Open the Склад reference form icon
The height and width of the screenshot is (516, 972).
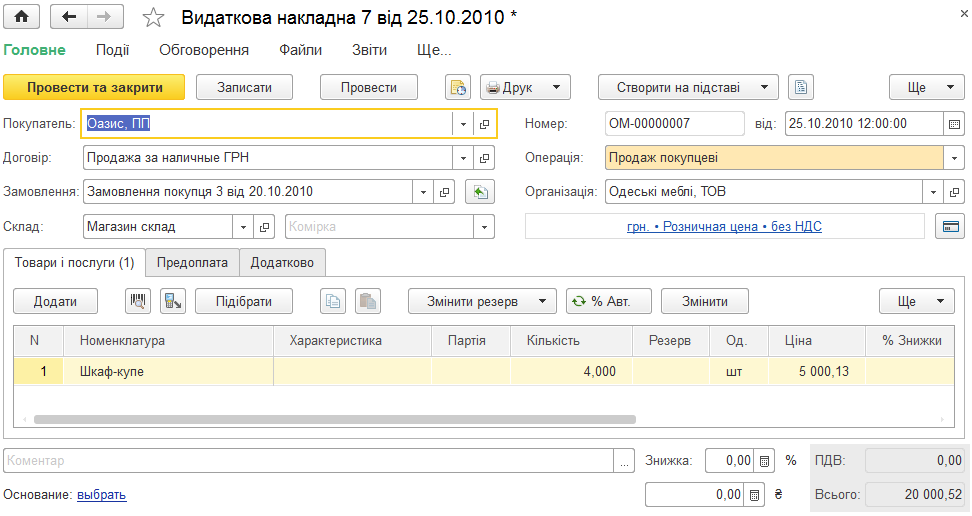click(264, 227)
